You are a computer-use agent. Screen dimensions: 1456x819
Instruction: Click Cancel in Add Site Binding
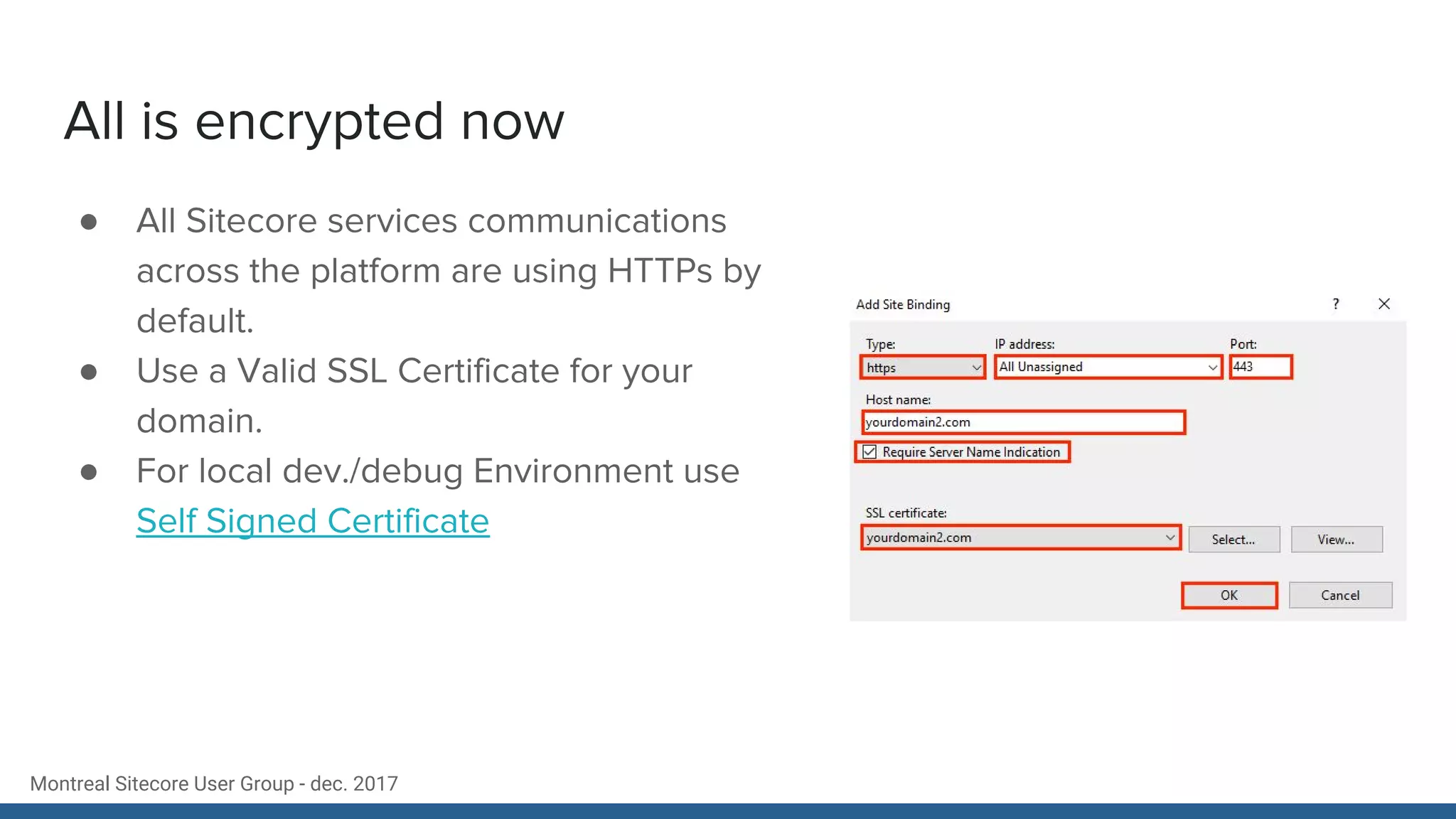[x=1340, y=596]
